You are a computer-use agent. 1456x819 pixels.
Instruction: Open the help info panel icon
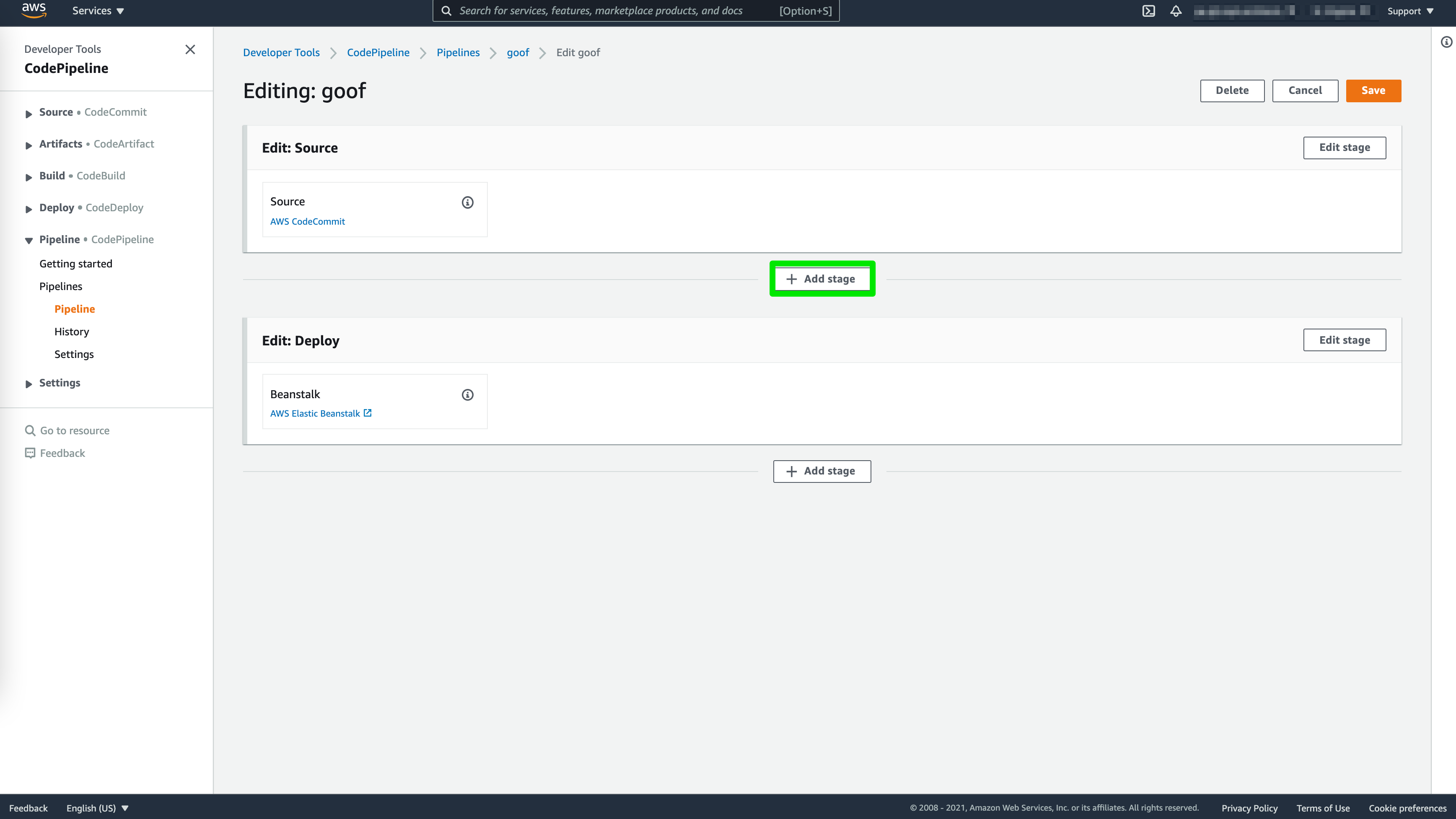tap(1446, 42)
